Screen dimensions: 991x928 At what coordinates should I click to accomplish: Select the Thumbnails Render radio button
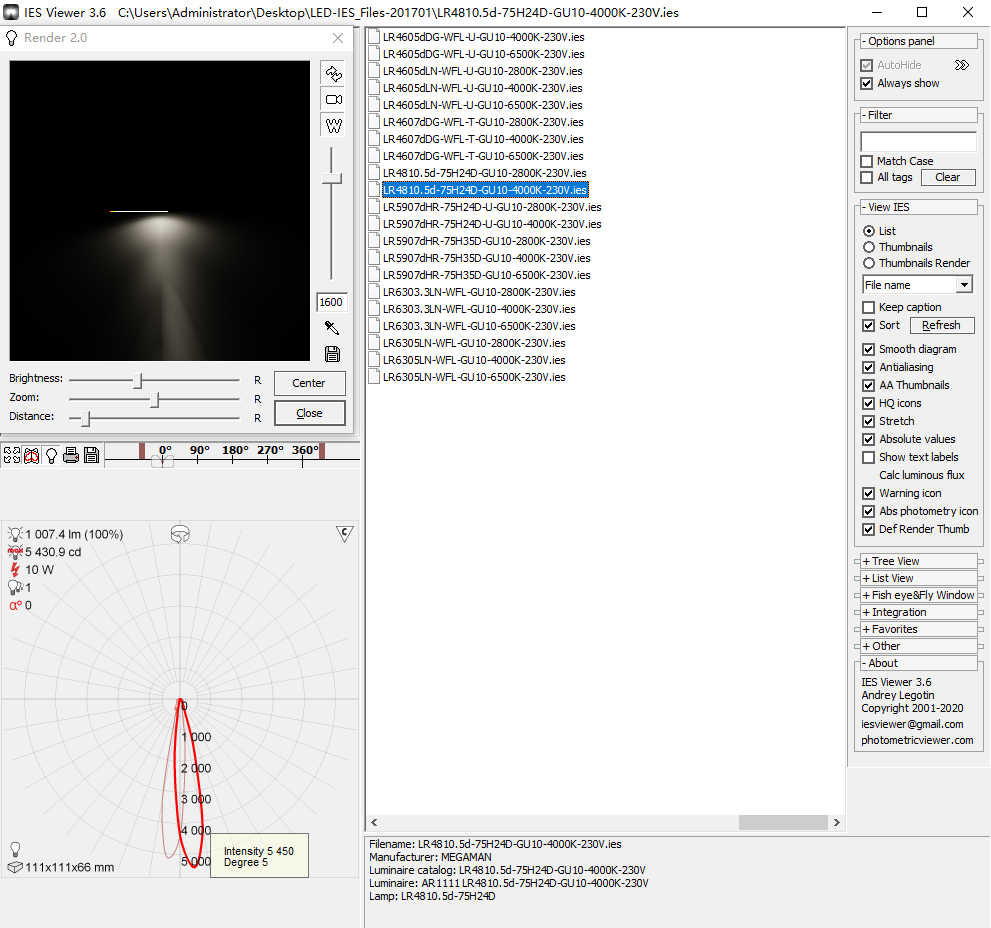[x=868, y=263]
